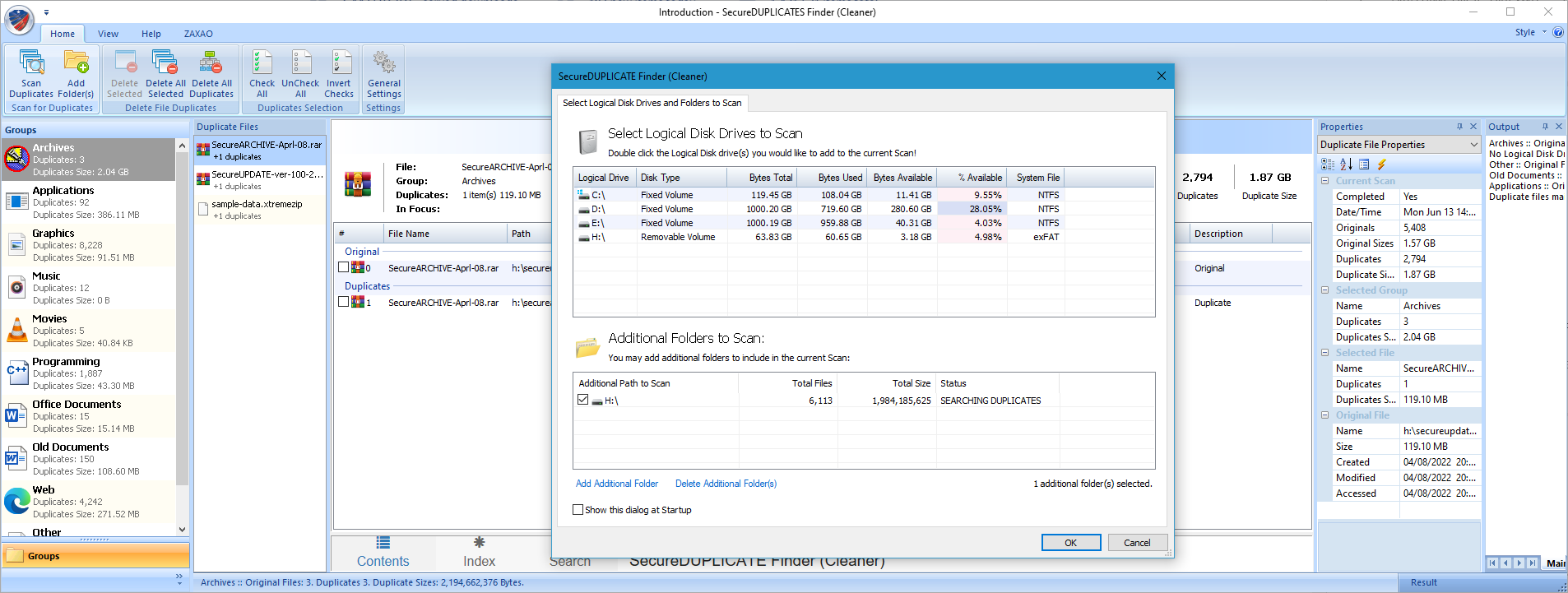Collapse the Original File properties section
Image resolution: width=1568 pixels, height=593 pixels.
click(x=1325, y=415)
